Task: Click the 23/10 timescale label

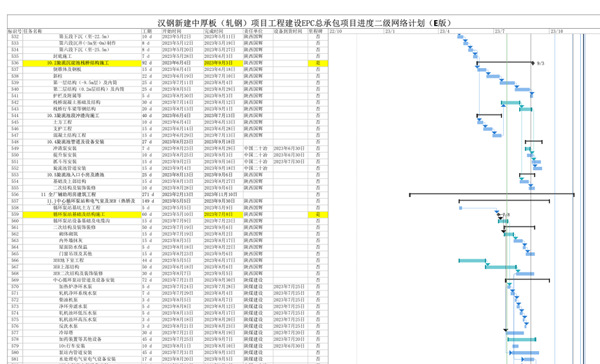Action: pyautogui.click(x=557, y=31)
